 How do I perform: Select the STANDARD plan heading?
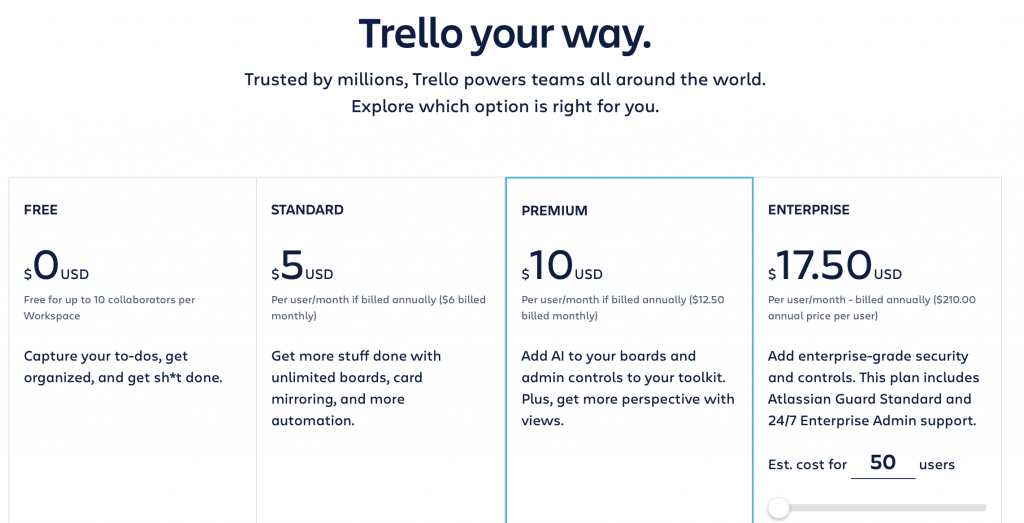click(307, 210)
